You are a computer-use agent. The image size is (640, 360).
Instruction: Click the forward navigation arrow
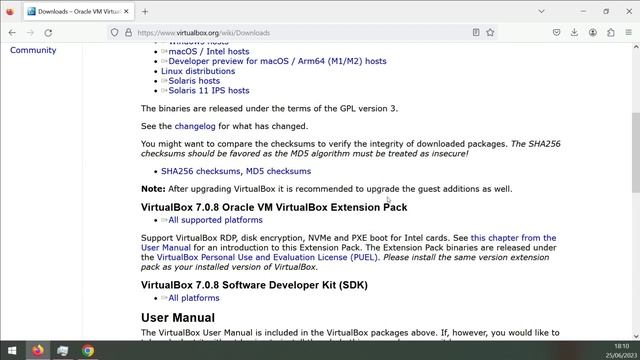30,33
